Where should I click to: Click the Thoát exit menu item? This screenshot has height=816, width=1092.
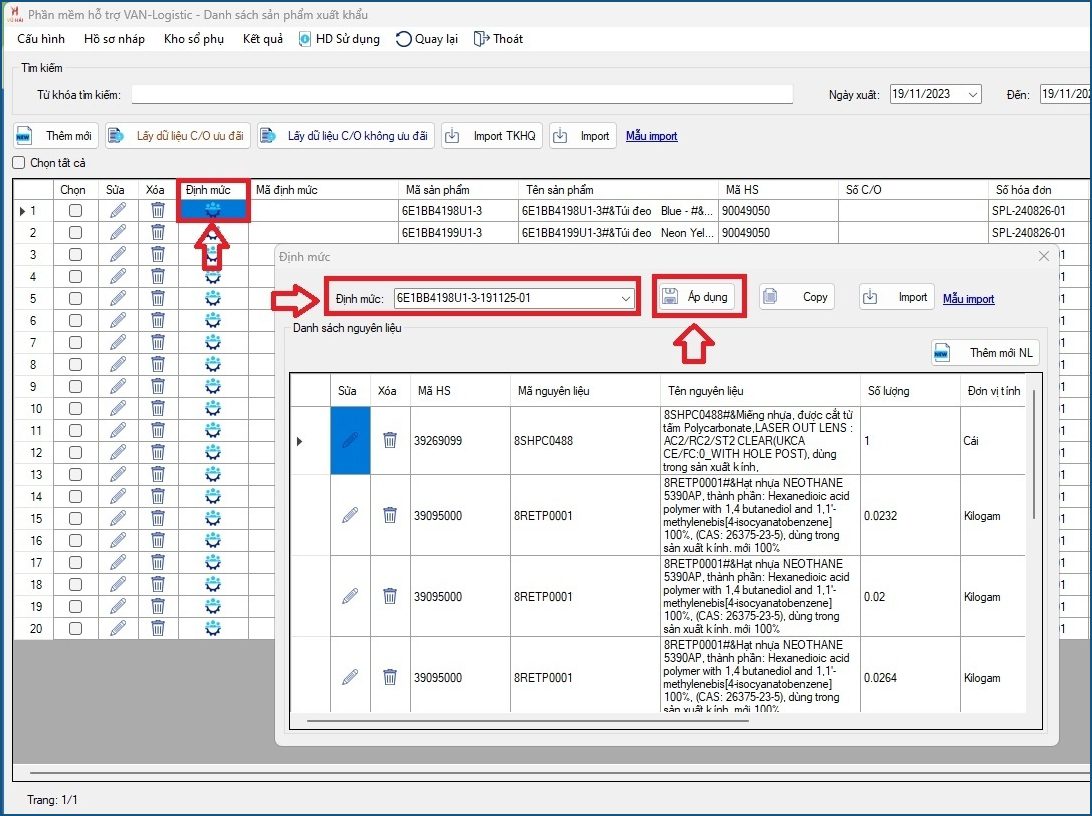(x=498, y=39)
